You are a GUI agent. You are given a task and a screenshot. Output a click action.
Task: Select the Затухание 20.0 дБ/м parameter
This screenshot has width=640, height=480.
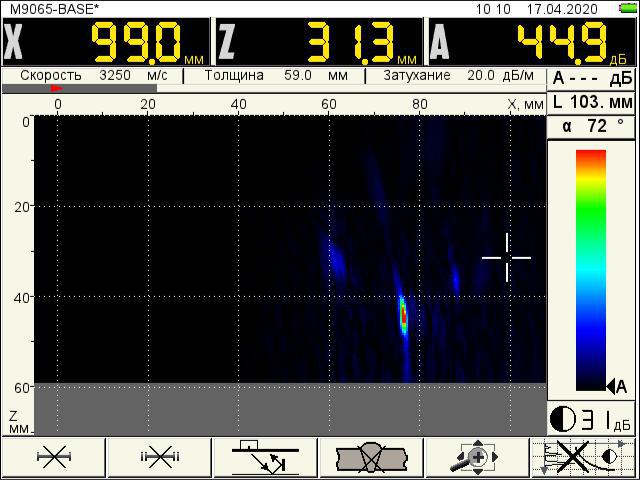click(456, 75)
